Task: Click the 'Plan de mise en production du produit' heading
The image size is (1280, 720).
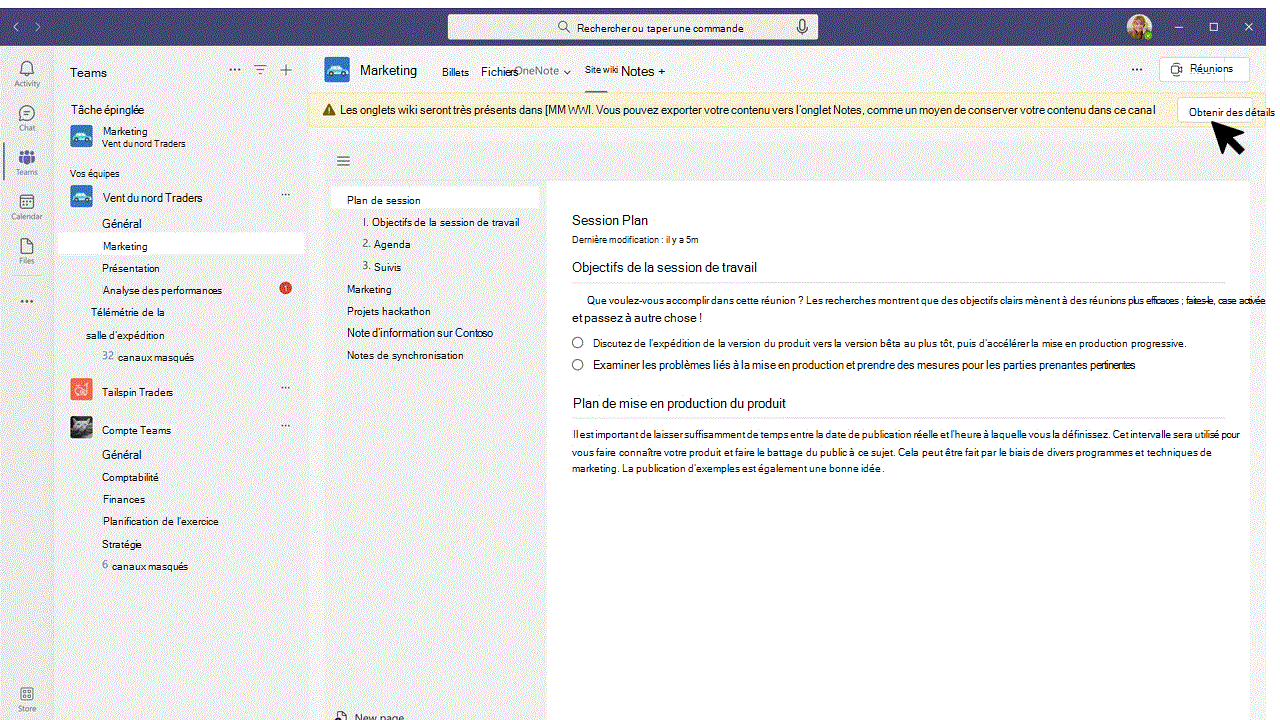Action: click(679, 403)
